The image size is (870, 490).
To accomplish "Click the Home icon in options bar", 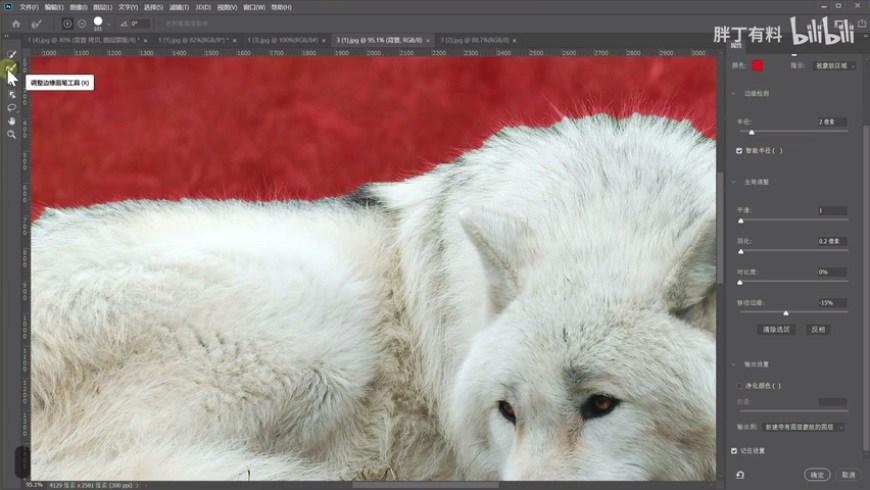I will (16, 23).
